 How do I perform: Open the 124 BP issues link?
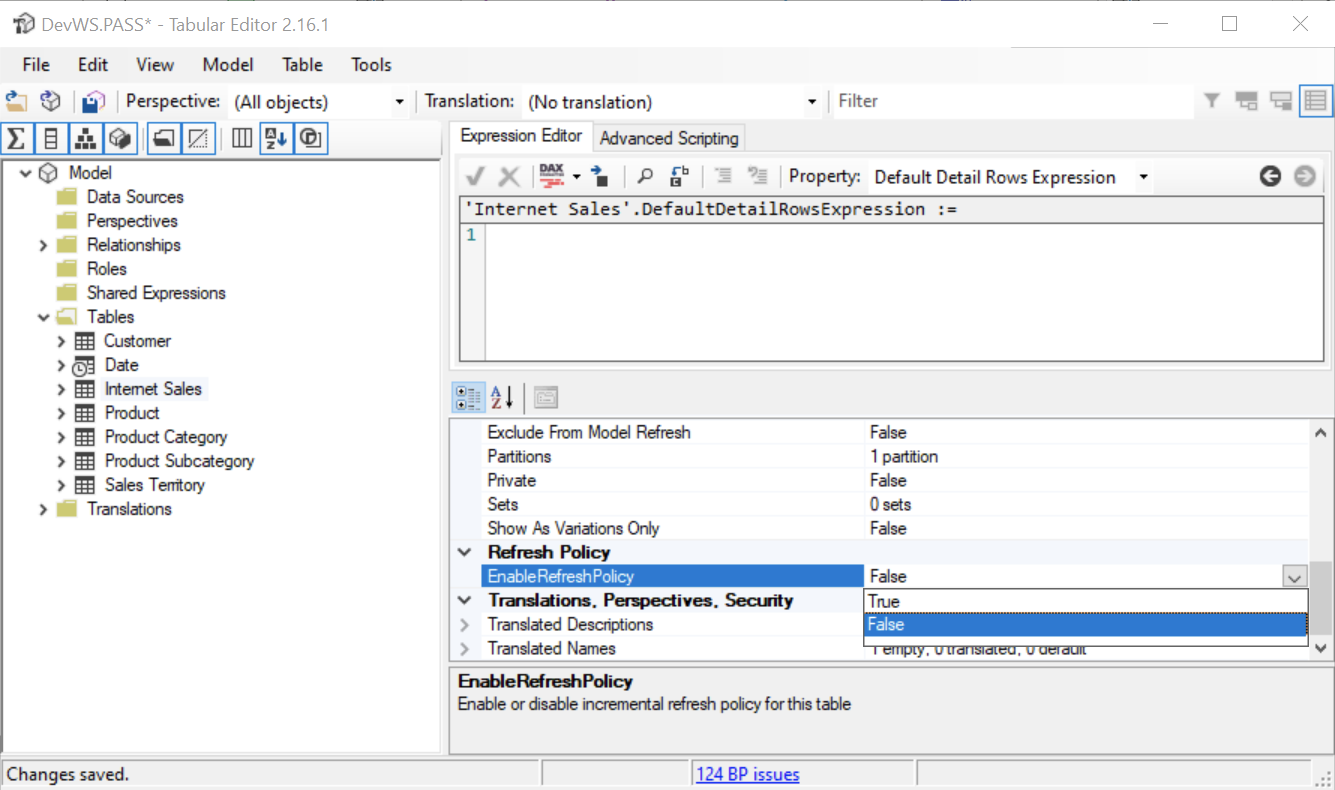tap(748, 774)
